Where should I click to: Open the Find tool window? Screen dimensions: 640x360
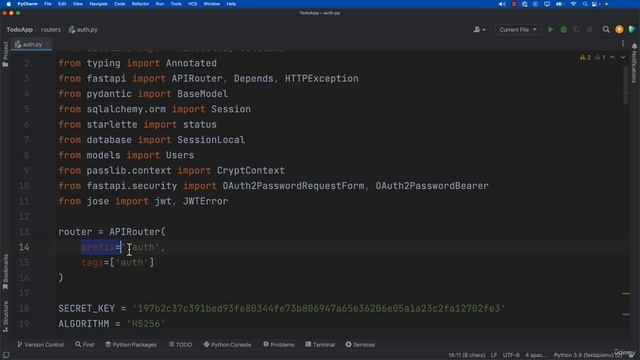84,344
